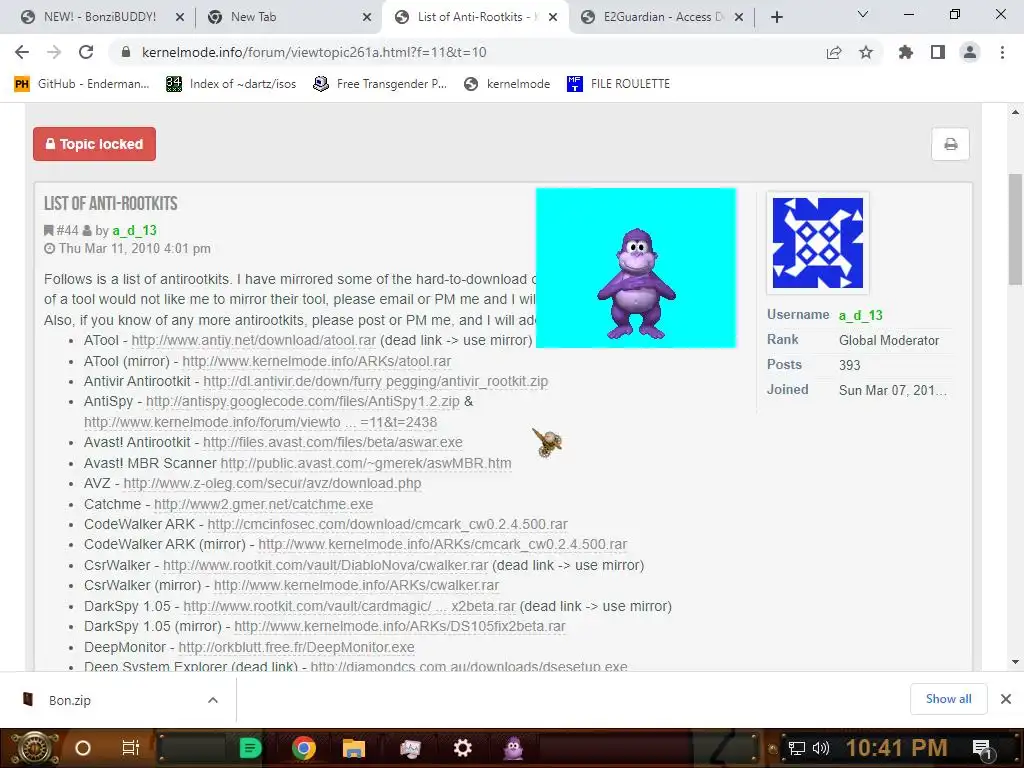This screenshot has width=1024, height=768.
Task: Click the site lock icon in address bar
Action: coord(126,52)
